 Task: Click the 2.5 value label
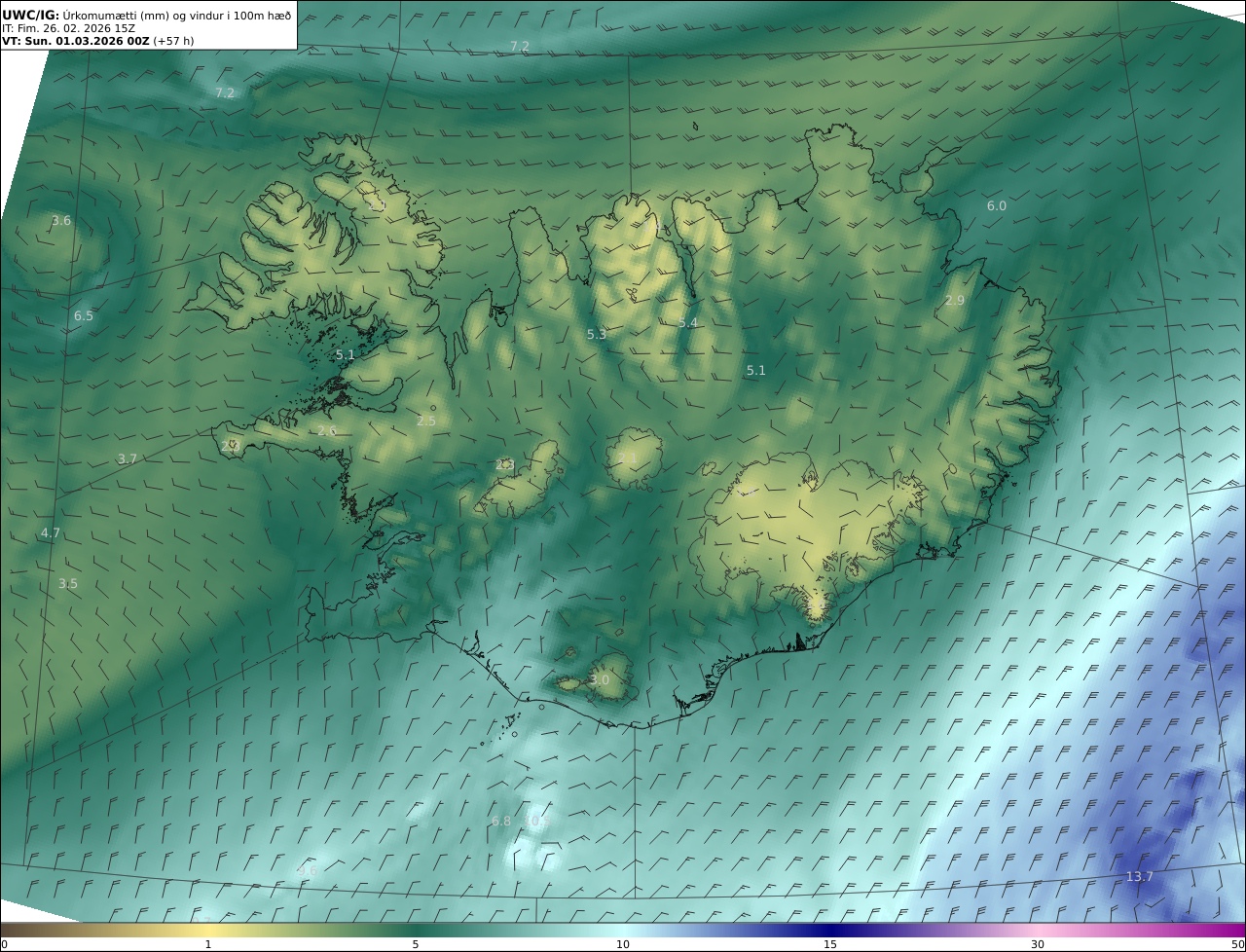click(x=426, y=421)
